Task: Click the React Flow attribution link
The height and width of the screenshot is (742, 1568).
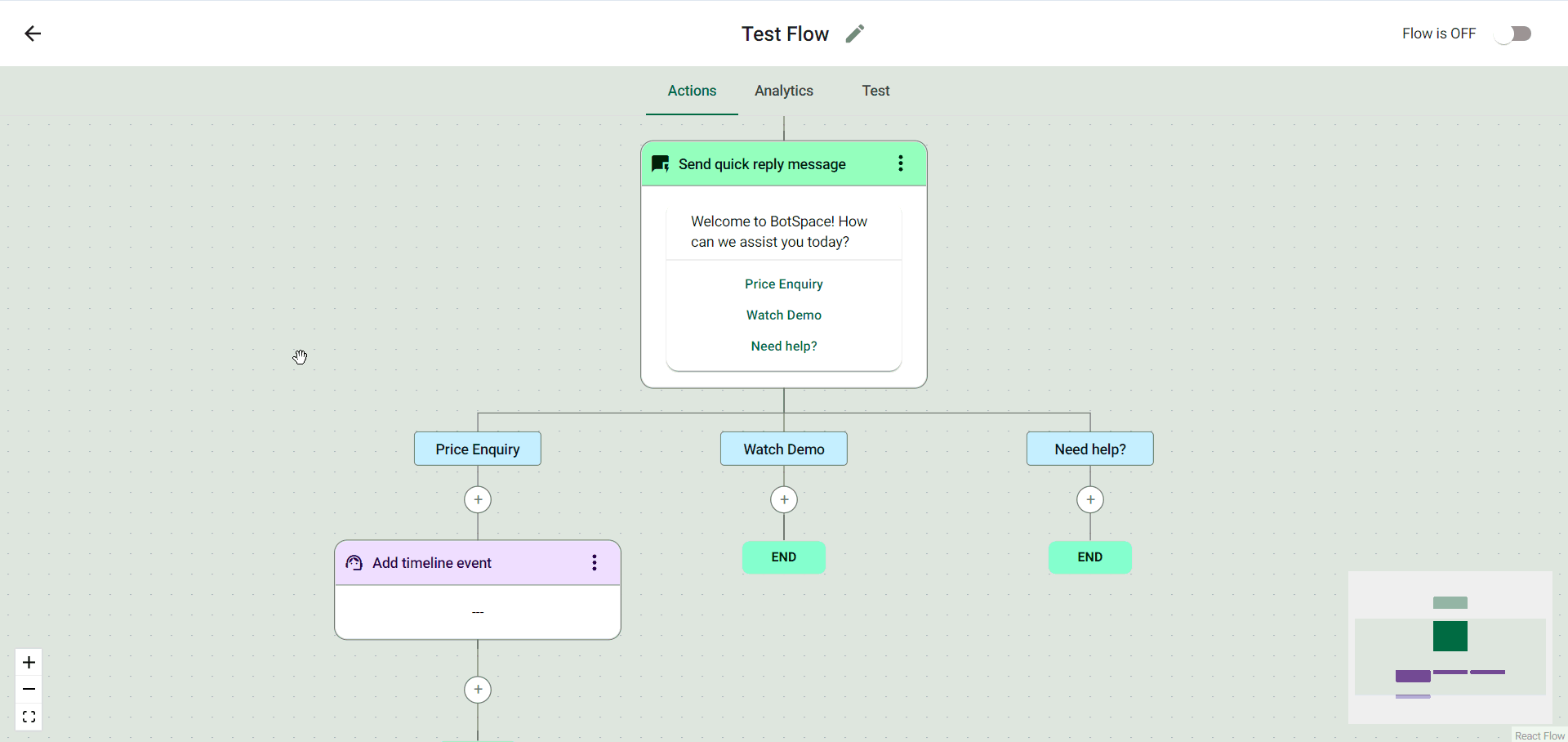Action: 1539,735
